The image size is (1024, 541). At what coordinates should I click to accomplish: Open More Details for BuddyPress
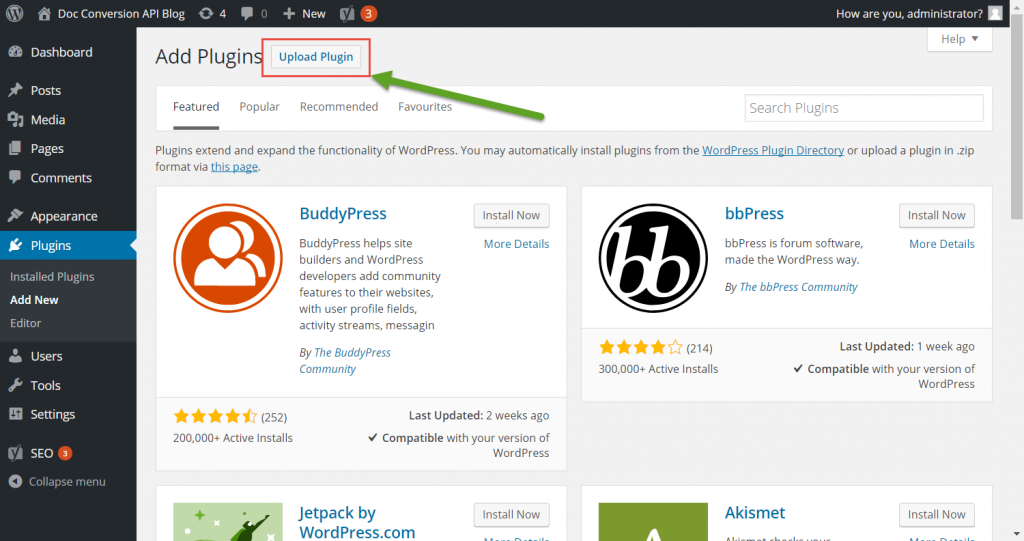tap(517, 244)
